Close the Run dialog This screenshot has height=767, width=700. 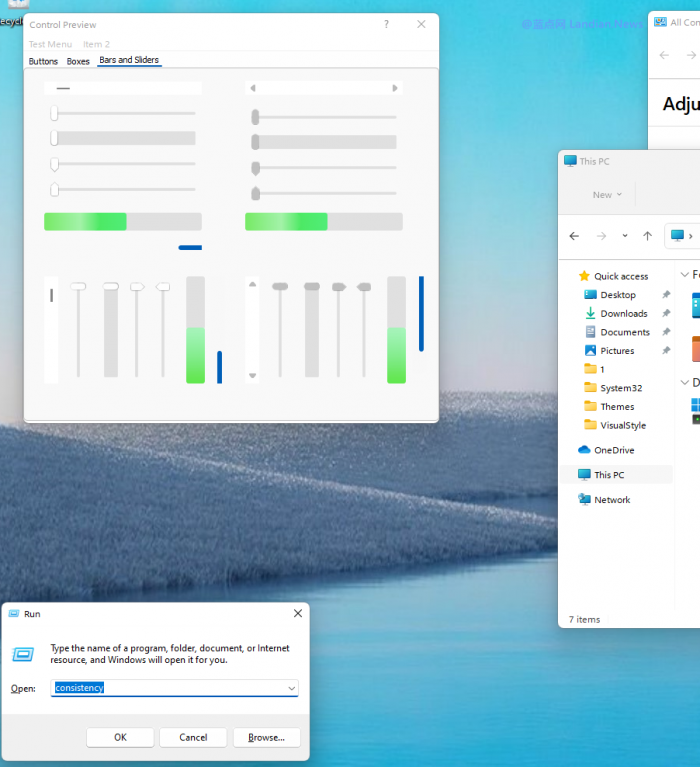click(297, 613)
